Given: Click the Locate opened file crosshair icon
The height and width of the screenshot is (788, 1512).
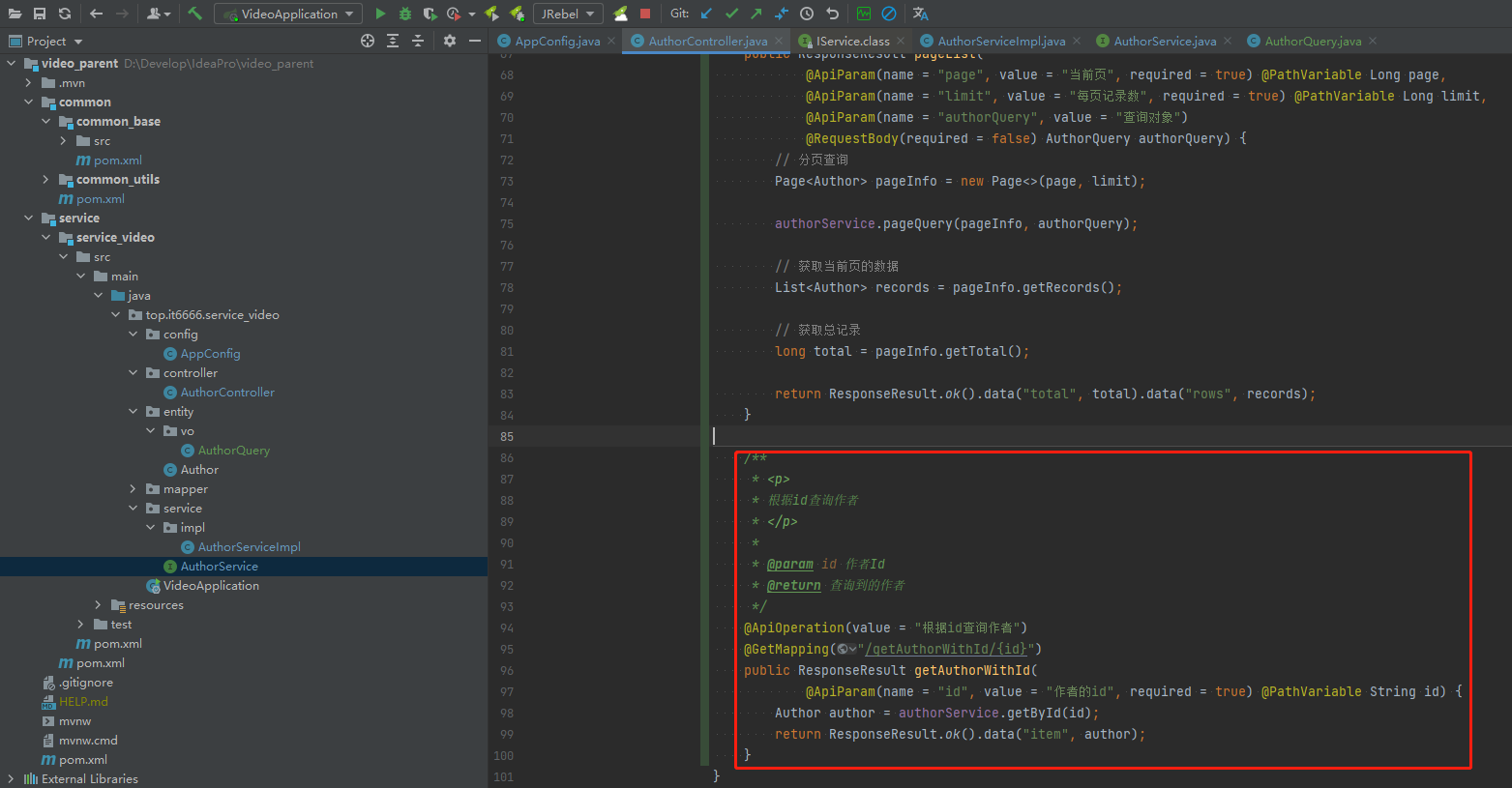Looking at the screenshot, I should [x=368, y=41].
